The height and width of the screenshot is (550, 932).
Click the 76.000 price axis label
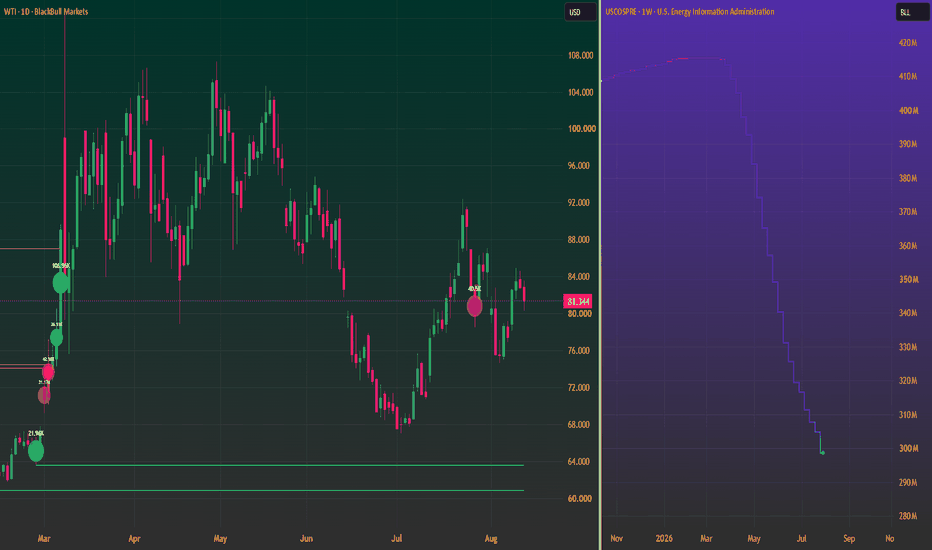point(579,350)
